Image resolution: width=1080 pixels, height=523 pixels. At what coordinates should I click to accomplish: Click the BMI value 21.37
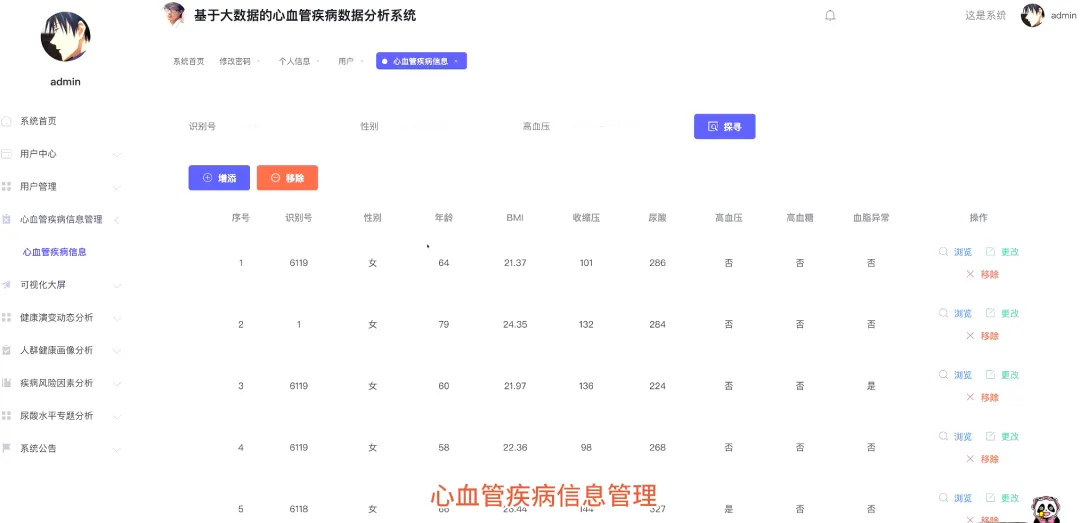[x=515, y=263]
